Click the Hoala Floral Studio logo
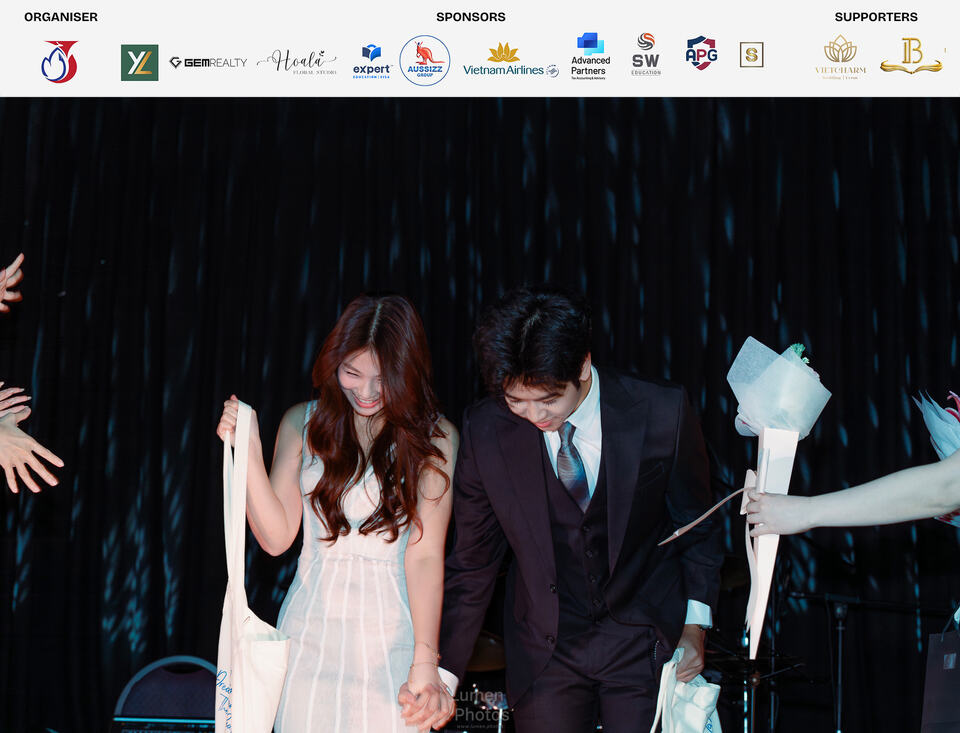 click(297, 62)
